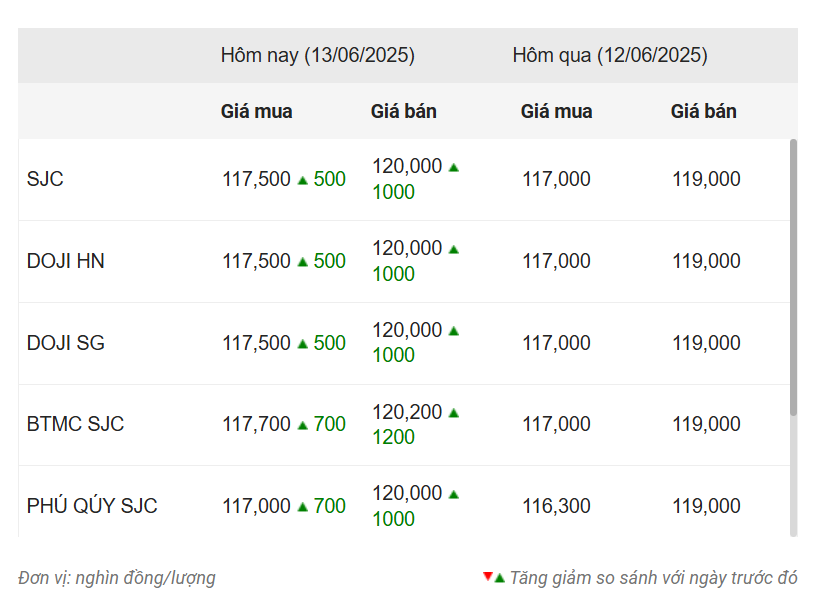This screenshot has width=814, height=616.
Task: Select the DOJI HN row label
Action: coord(65,261)
